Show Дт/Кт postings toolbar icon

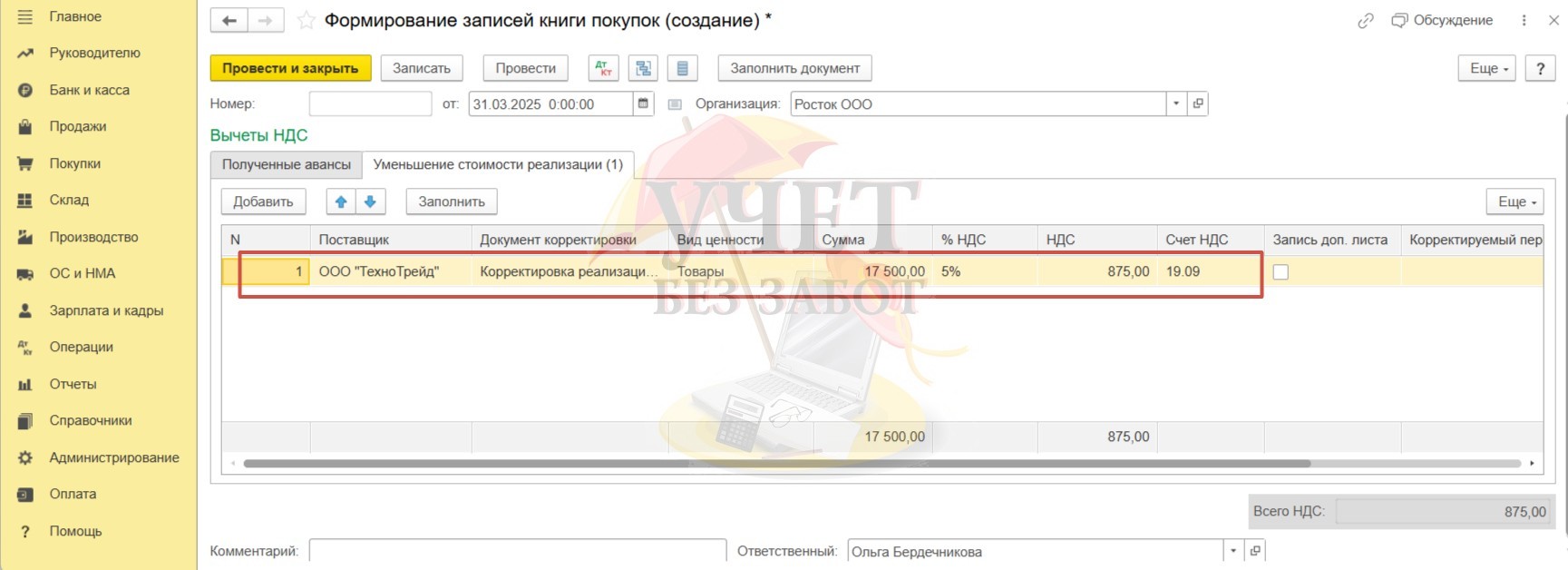coord(603,68)
